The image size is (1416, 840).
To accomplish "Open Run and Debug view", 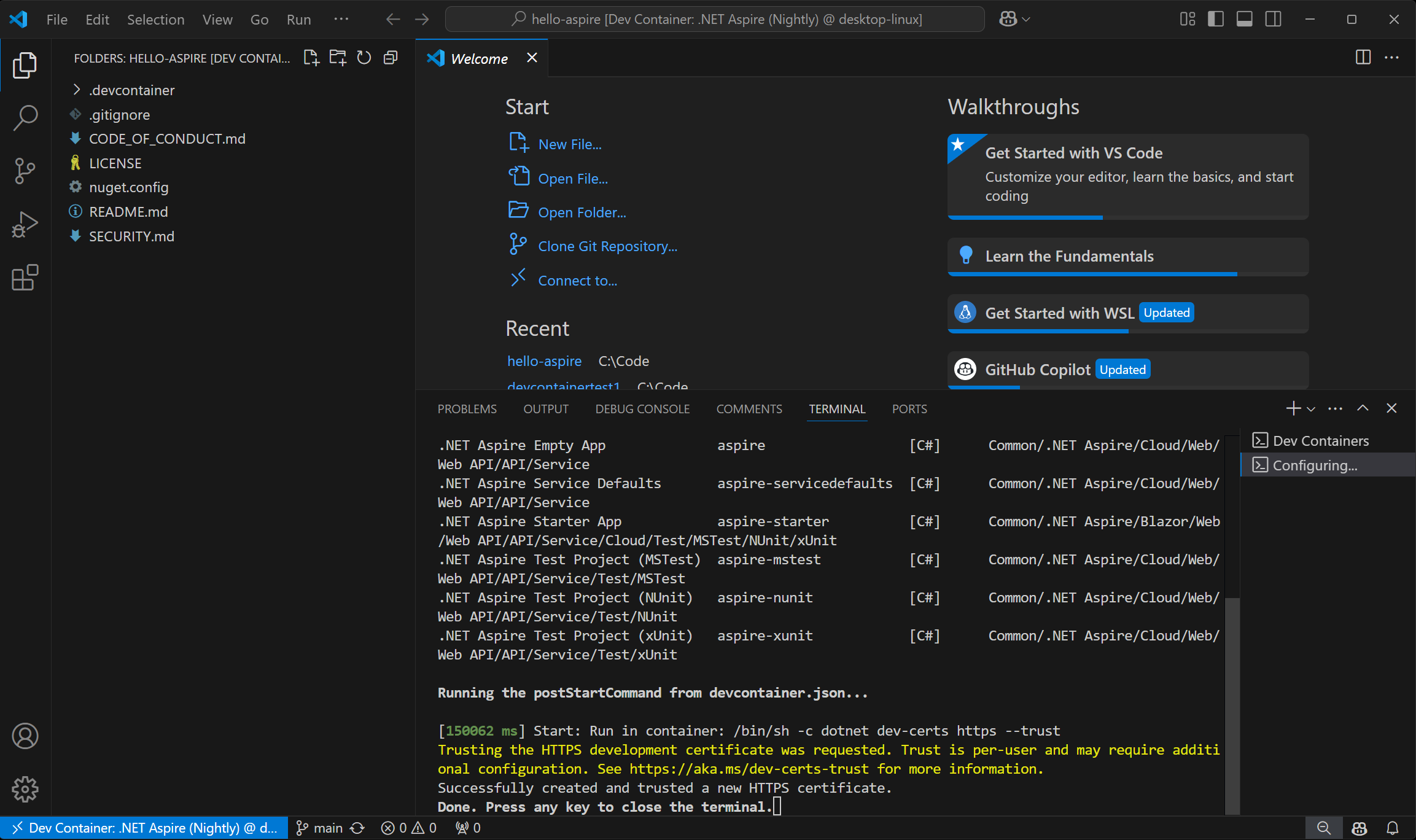I will tap(25, 224).
